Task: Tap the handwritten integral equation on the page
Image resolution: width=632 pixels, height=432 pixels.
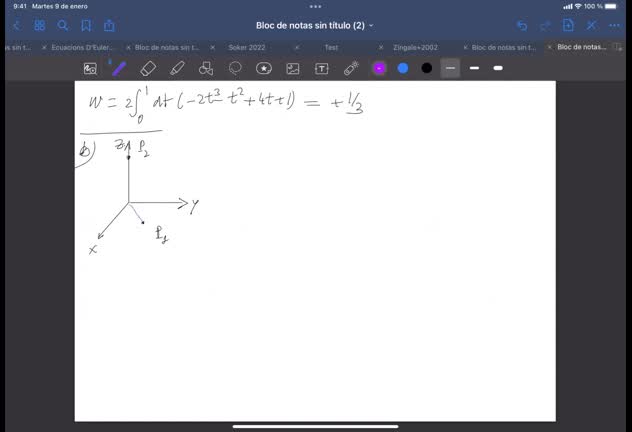Action: [x=226, y=103]
